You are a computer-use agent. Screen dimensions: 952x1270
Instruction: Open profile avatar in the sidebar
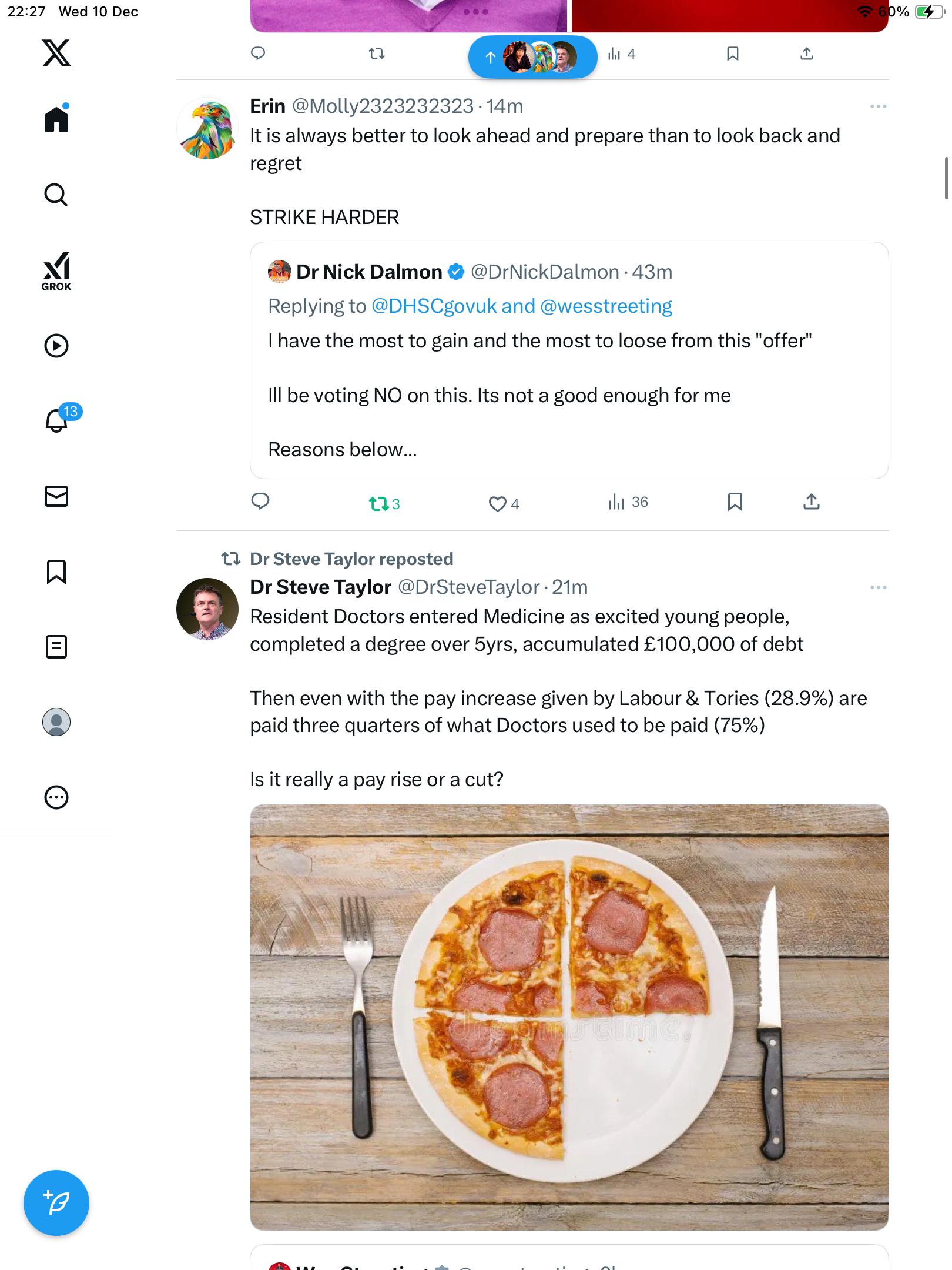(x=56, y=722)
